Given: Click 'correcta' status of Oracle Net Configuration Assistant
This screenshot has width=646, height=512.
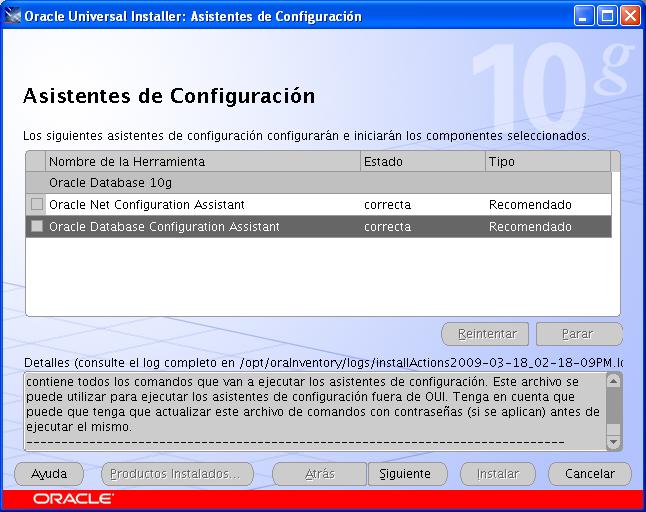Looking at the screenshot, I should click(387, 205).
